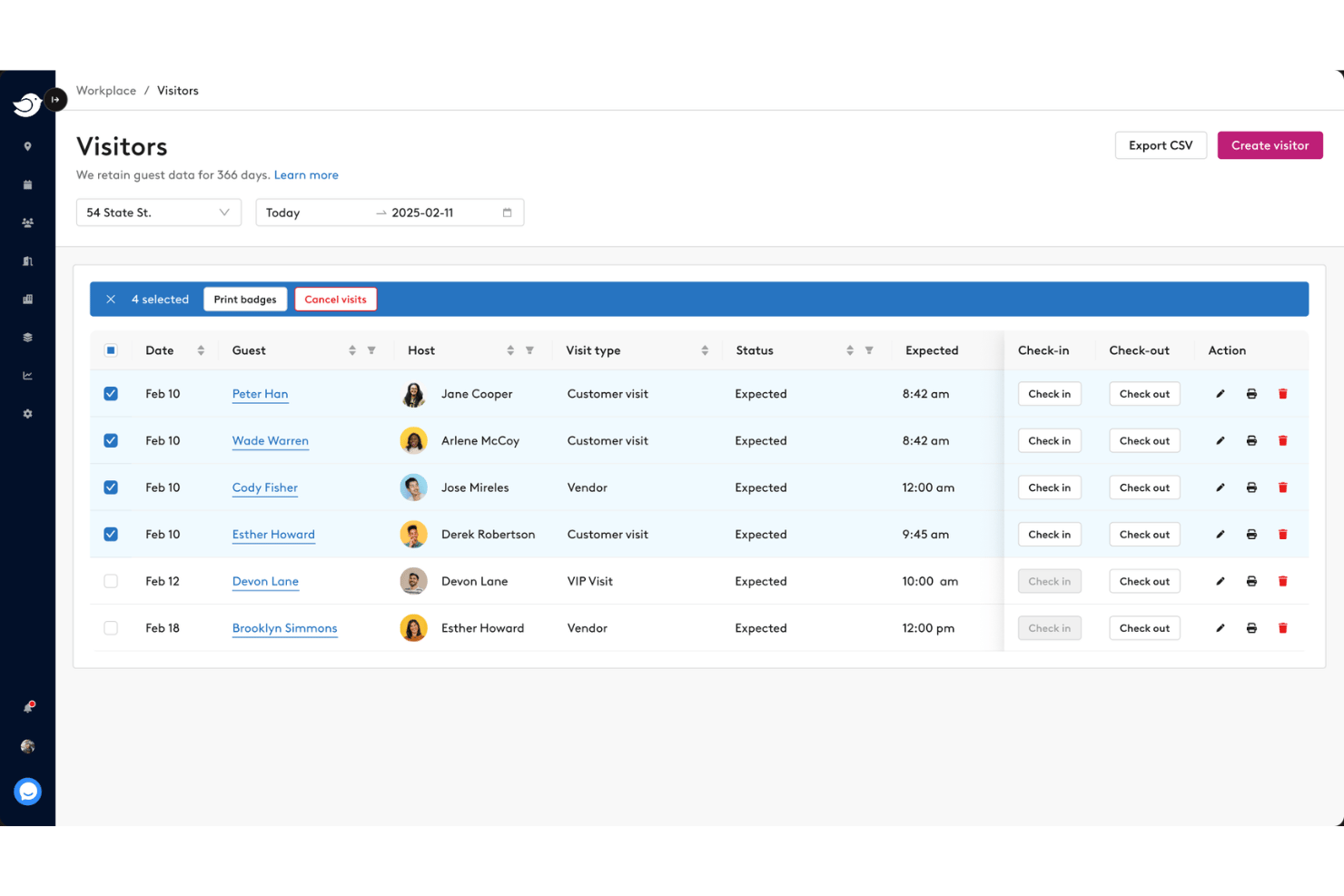Open the Host column filter
Viewport: 1344px width, 896px height.
pyautogui.click(x=529, y=350)
